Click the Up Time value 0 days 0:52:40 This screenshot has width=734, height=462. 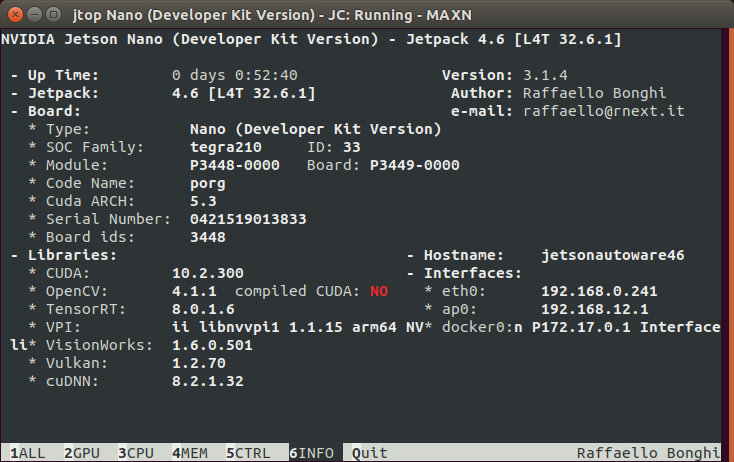point(235,75)
